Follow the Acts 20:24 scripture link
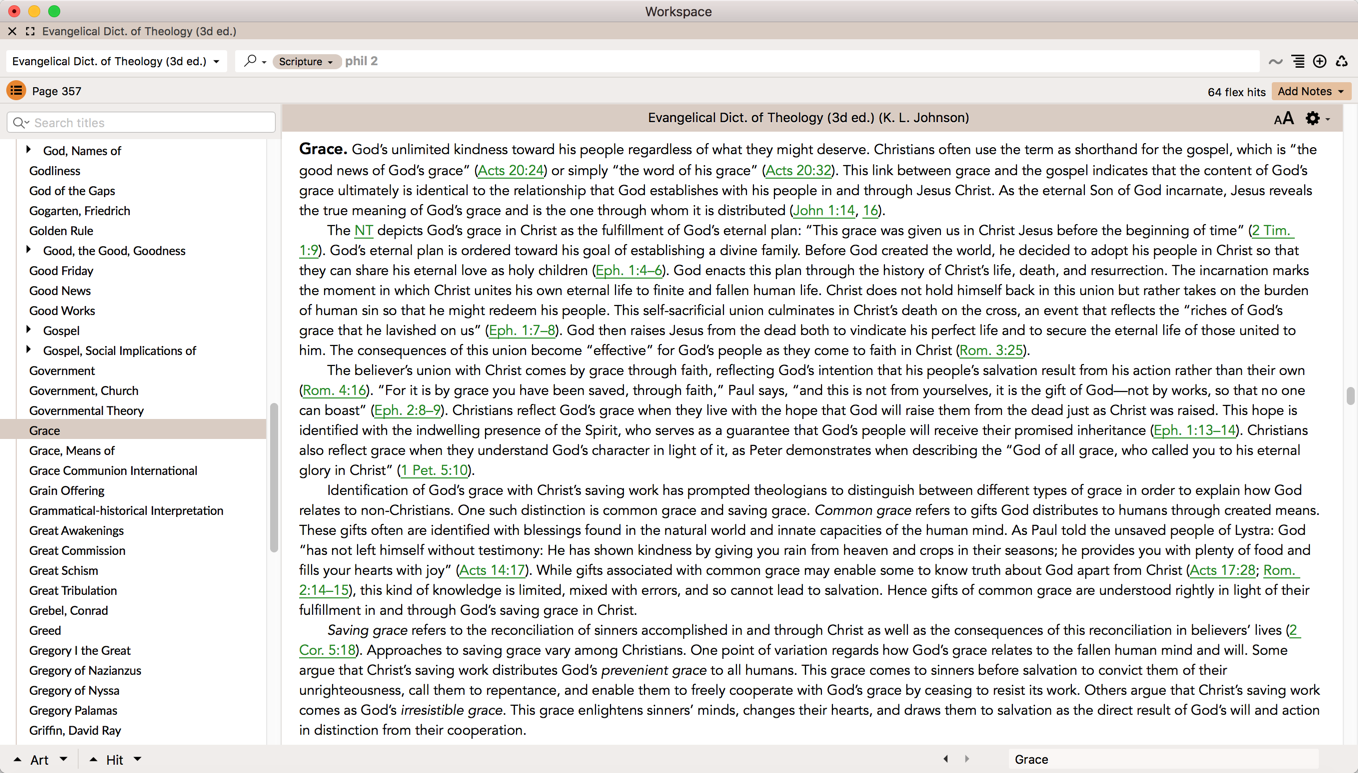 coord(511,171)
